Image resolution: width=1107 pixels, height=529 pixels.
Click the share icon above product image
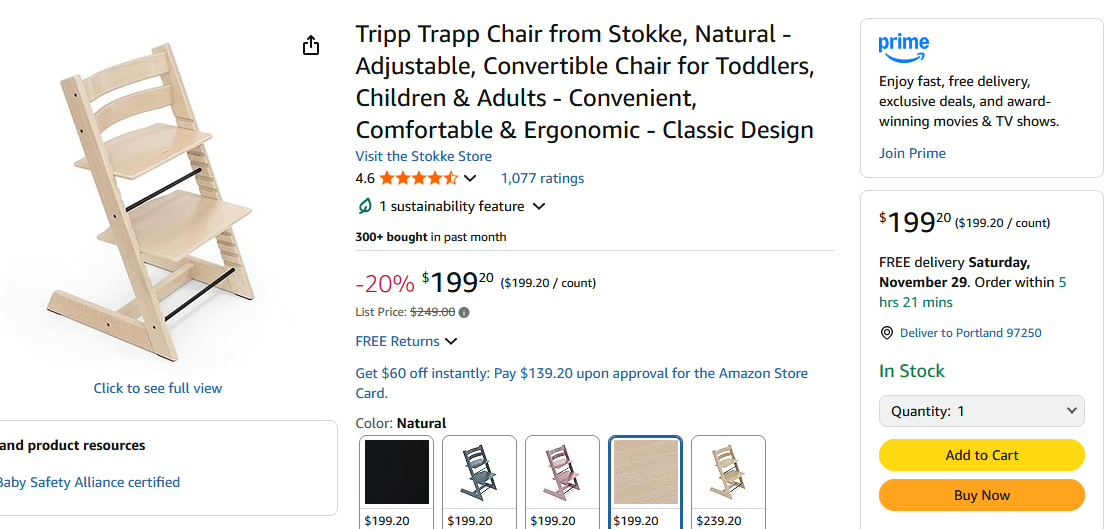(x=311, y=46)
